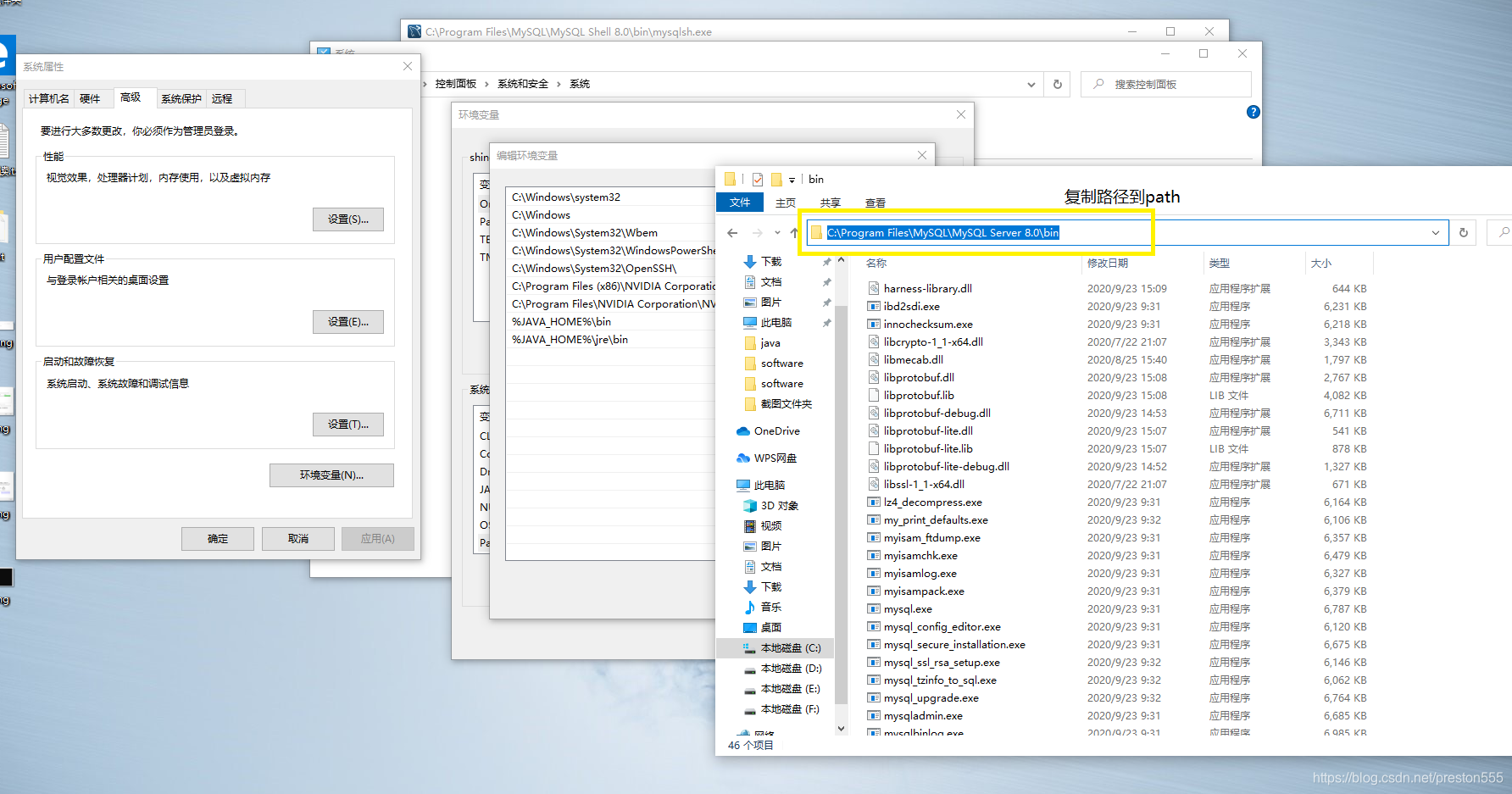Open the blue help icon in Control Panel
Image resolution: width=1512 pixels, height=794 pixels.
click(1254, 112)
